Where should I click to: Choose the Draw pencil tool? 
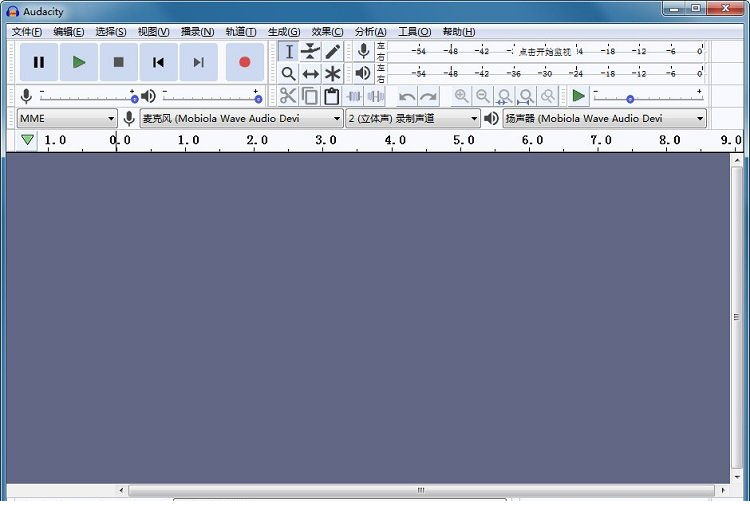[x=333, y=51]
